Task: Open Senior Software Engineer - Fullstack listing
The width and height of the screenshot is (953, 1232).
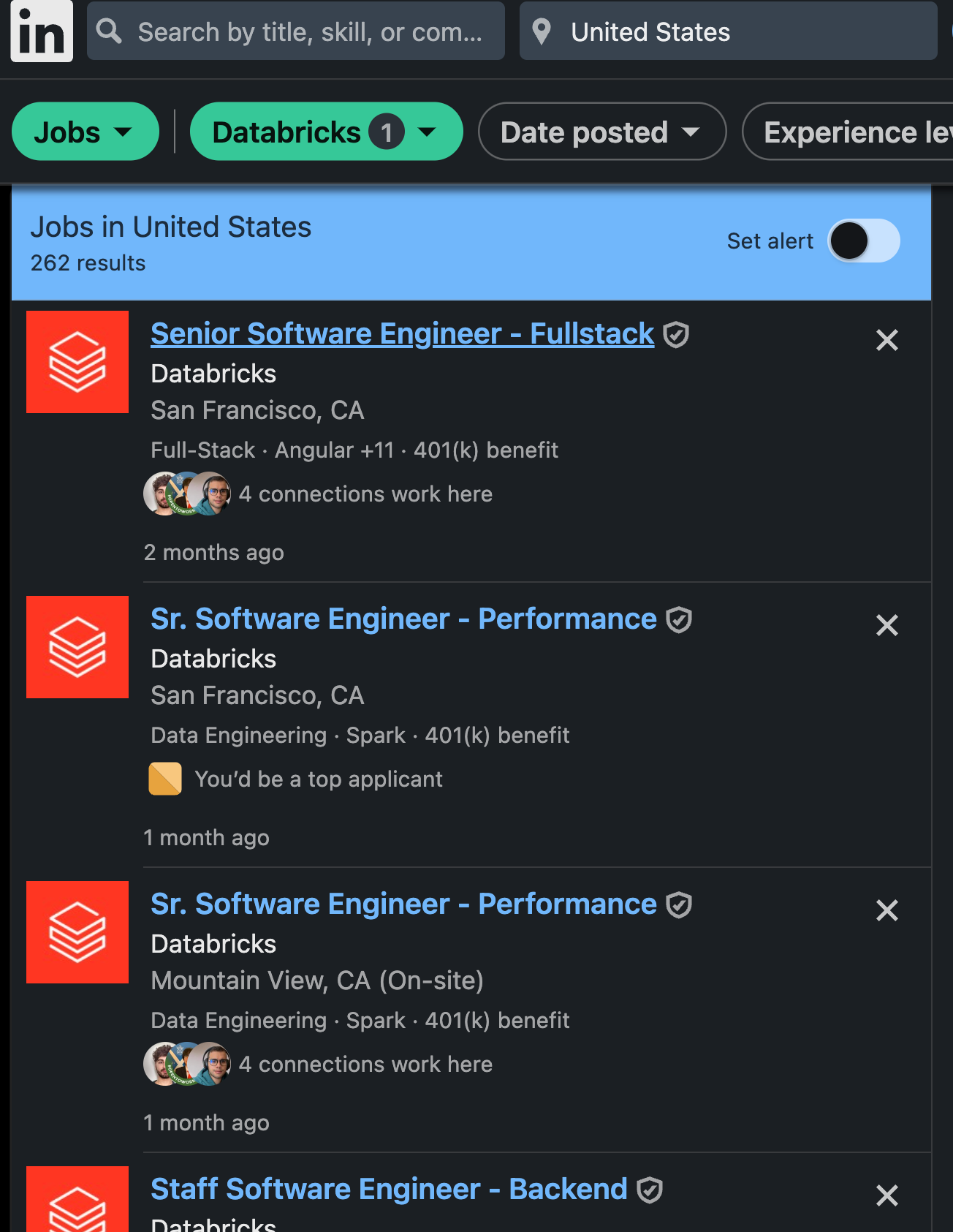Action: 402,333
